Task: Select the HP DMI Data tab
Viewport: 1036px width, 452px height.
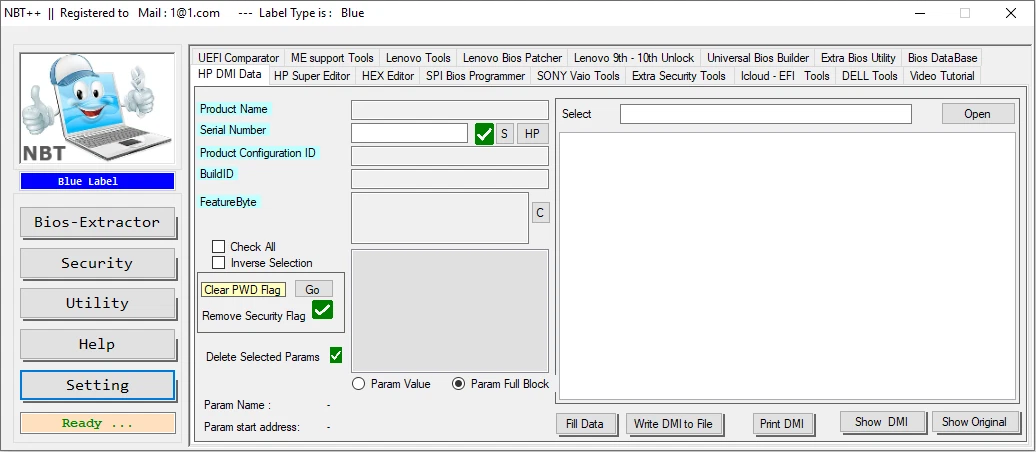Action: (230, 75)
